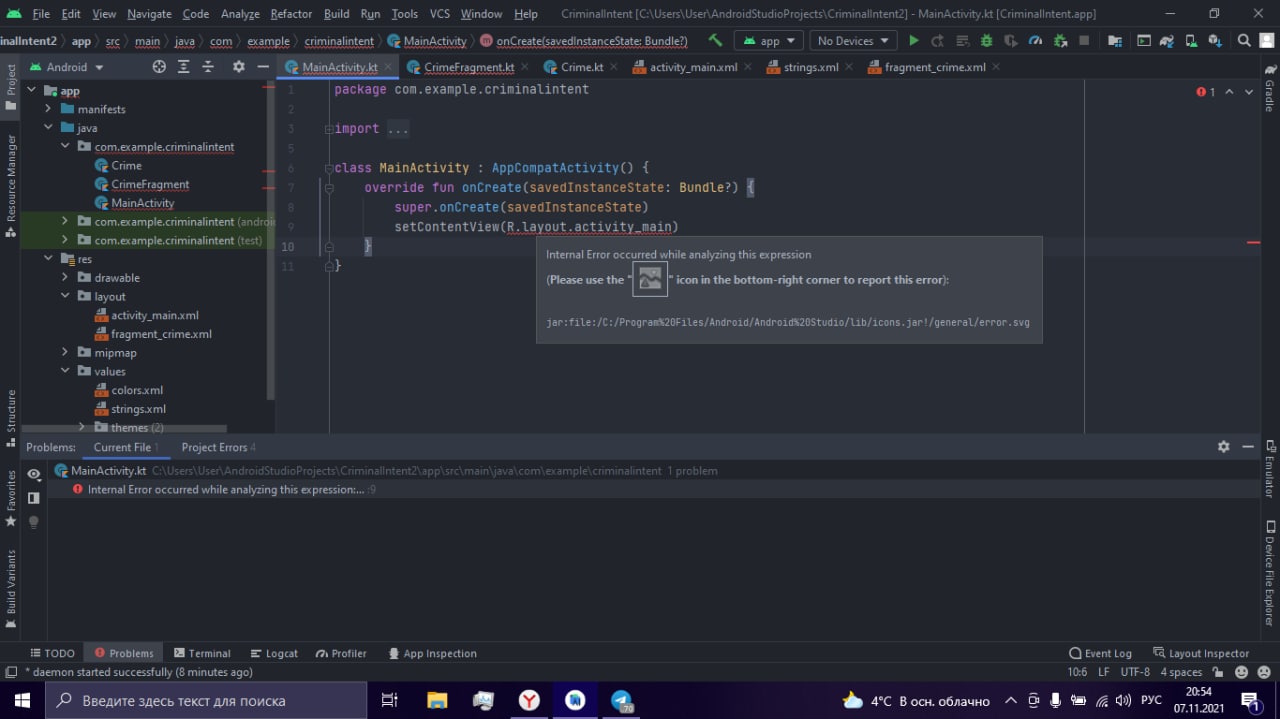1280x719 pixels.
Task: Open the No Devices selector dropdown
Action: pos(853,41)
